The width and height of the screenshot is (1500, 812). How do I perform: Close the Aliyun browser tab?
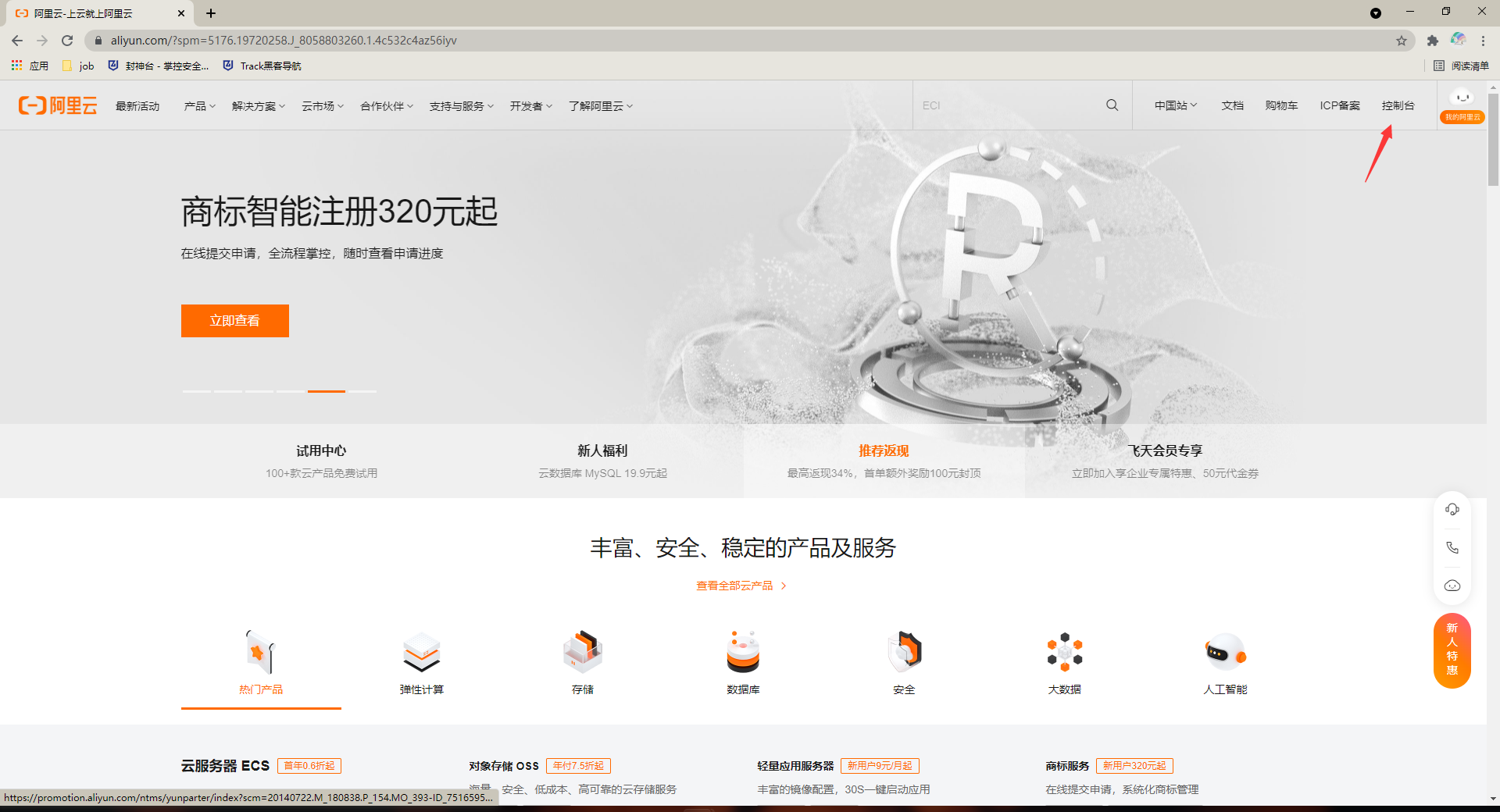(181, 13)
